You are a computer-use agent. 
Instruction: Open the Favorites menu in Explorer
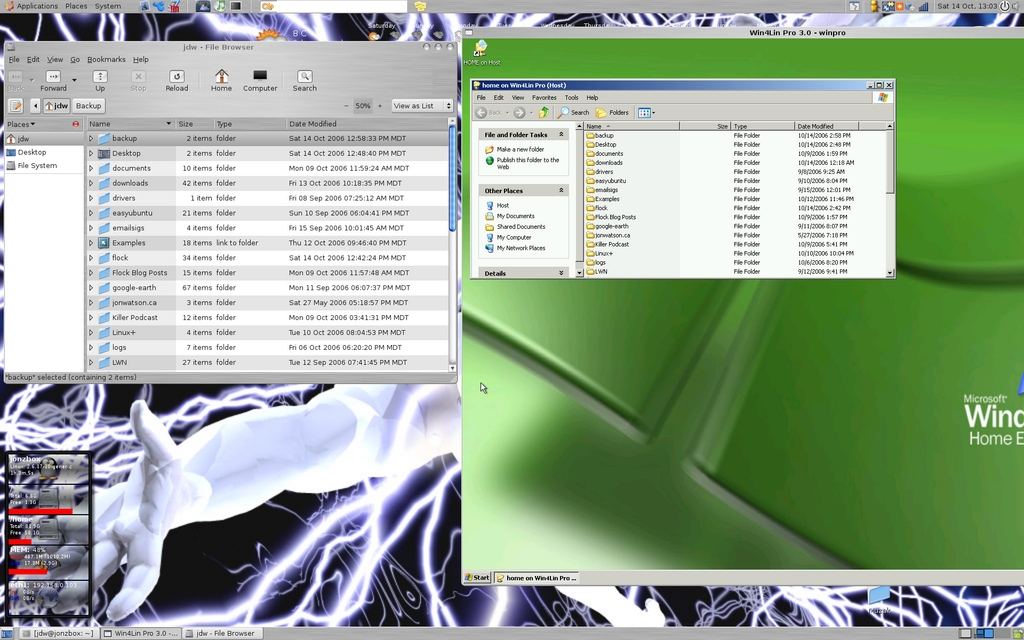tap(544, 98)
